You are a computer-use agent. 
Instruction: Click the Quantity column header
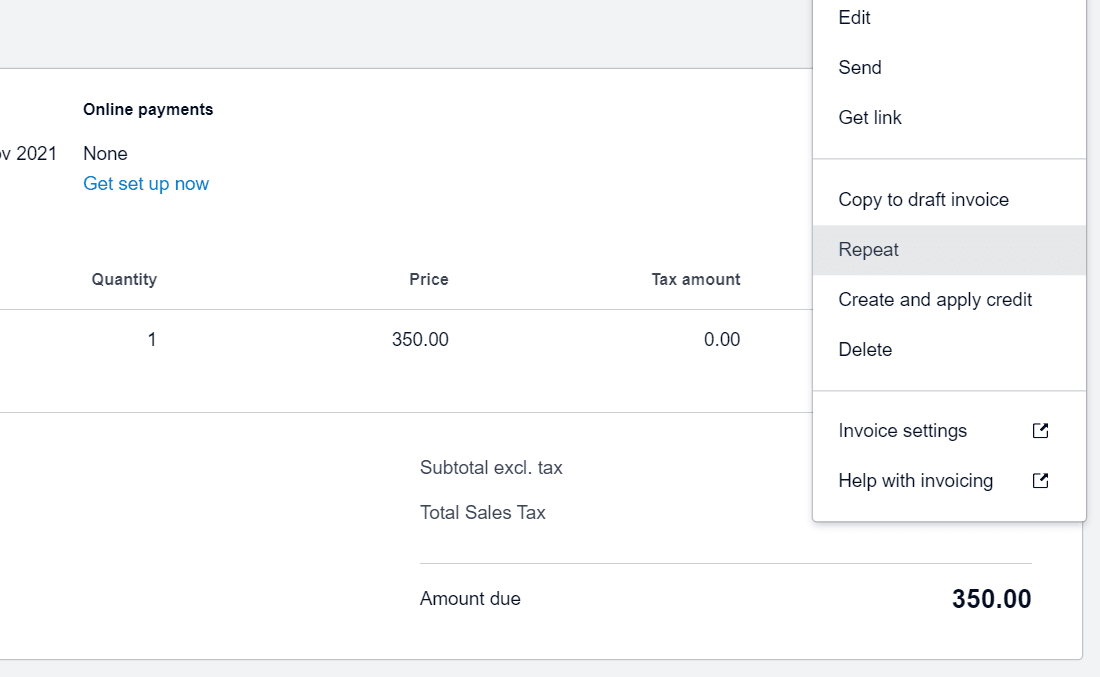(124, 279)
